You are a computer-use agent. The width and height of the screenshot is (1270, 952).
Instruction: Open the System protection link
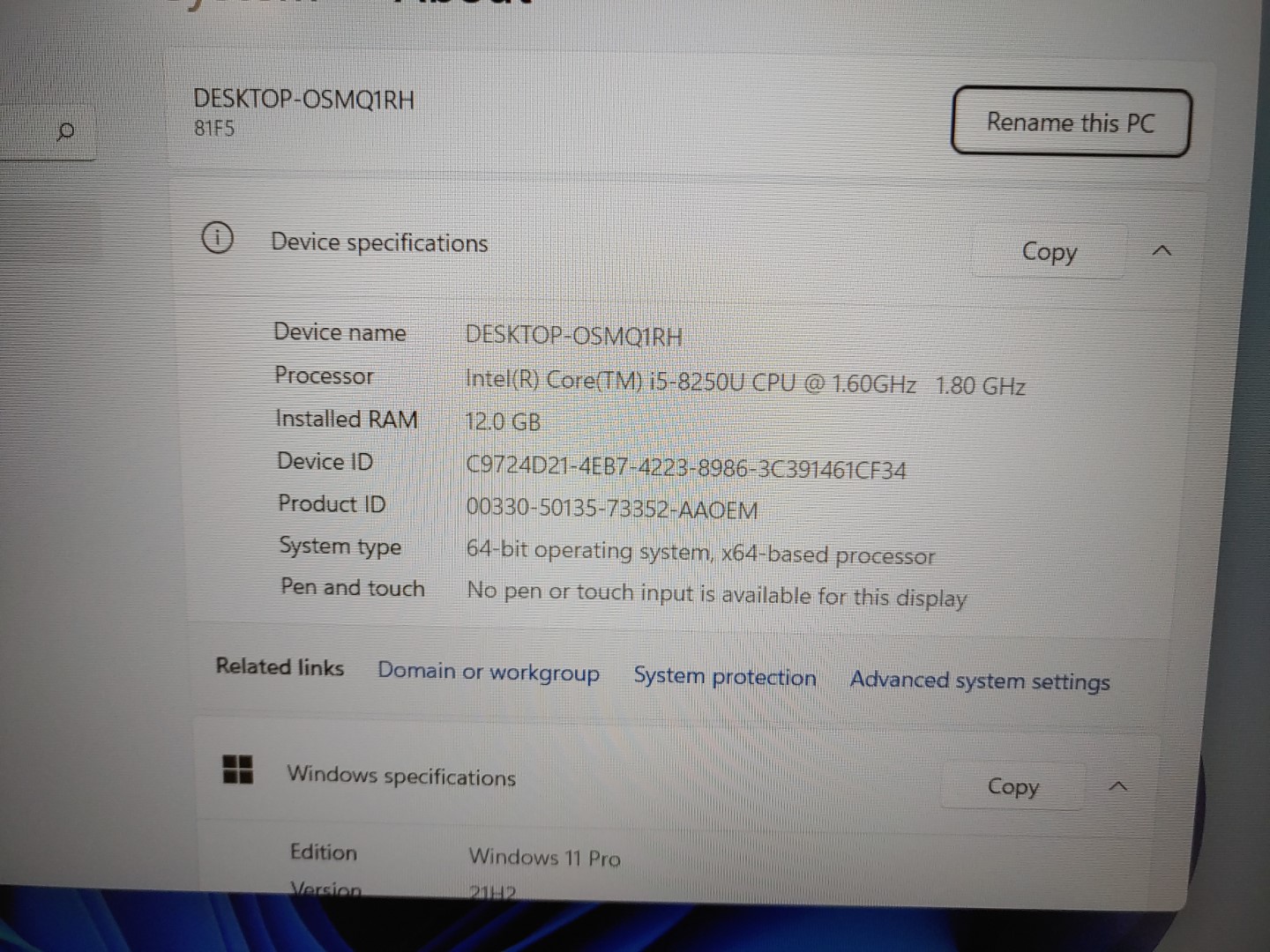725,677
